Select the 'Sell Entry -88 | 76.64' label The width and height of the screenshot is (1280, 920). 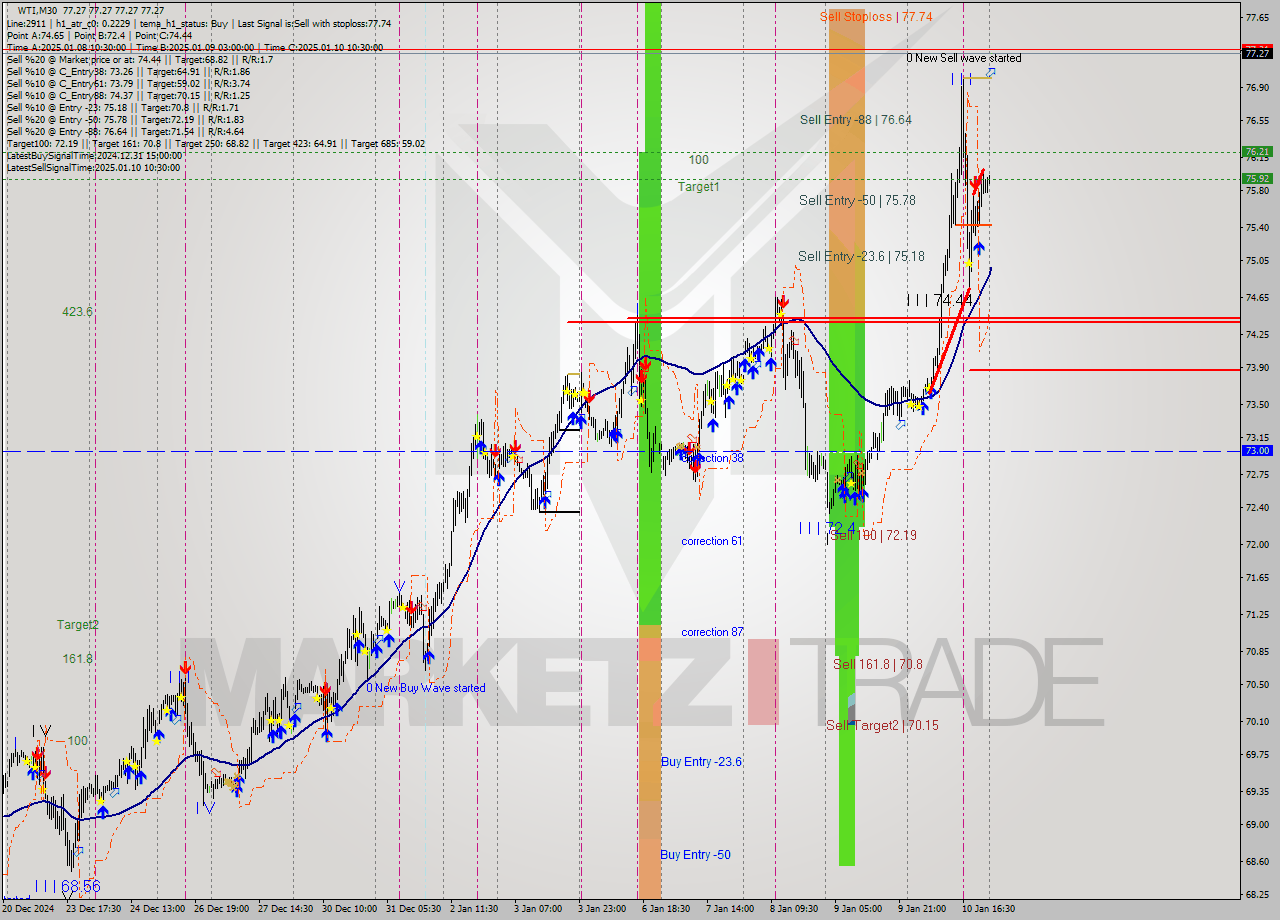[x=855, y=119]
